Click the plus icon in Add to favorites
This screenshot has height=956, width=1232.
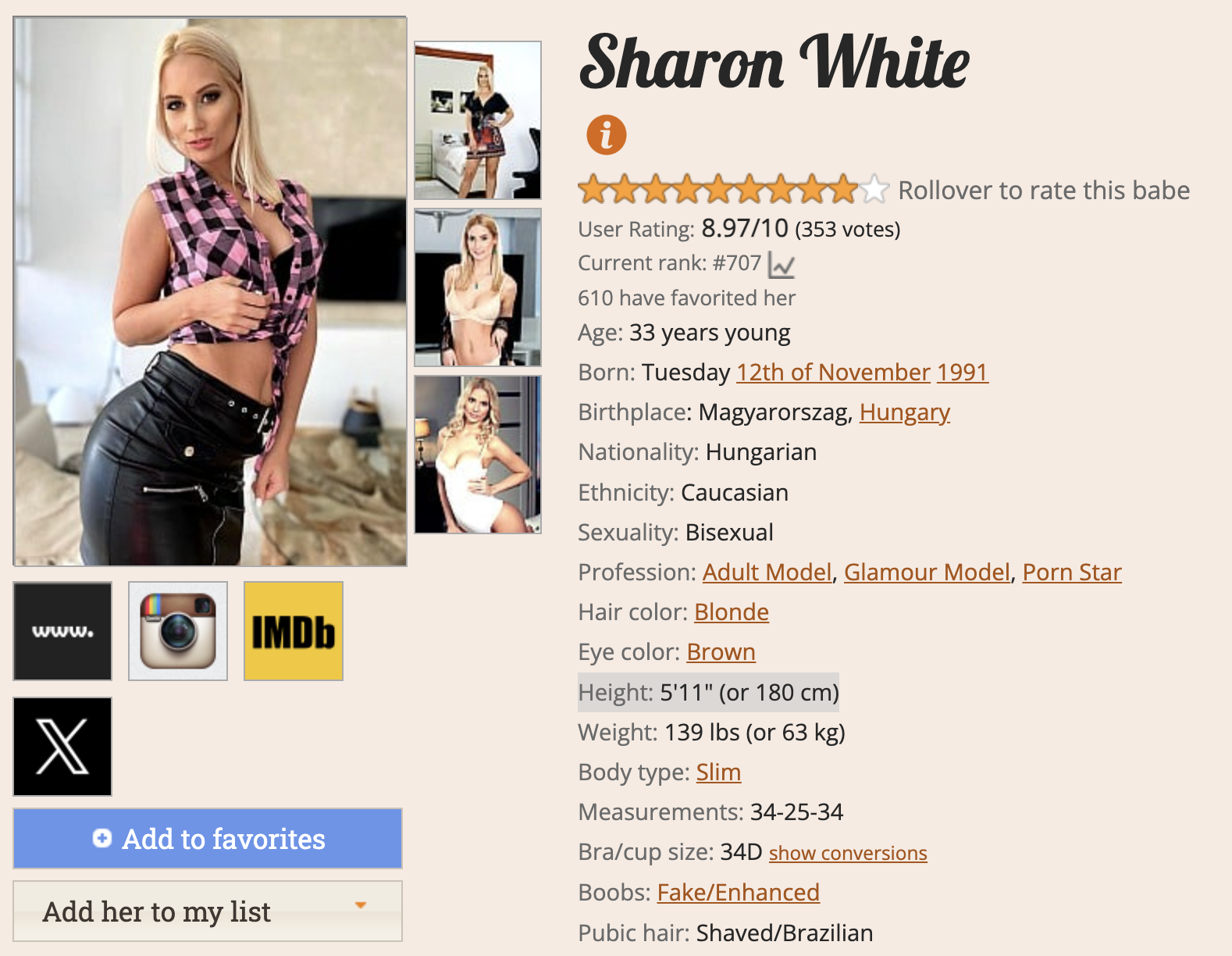(101, 838)
